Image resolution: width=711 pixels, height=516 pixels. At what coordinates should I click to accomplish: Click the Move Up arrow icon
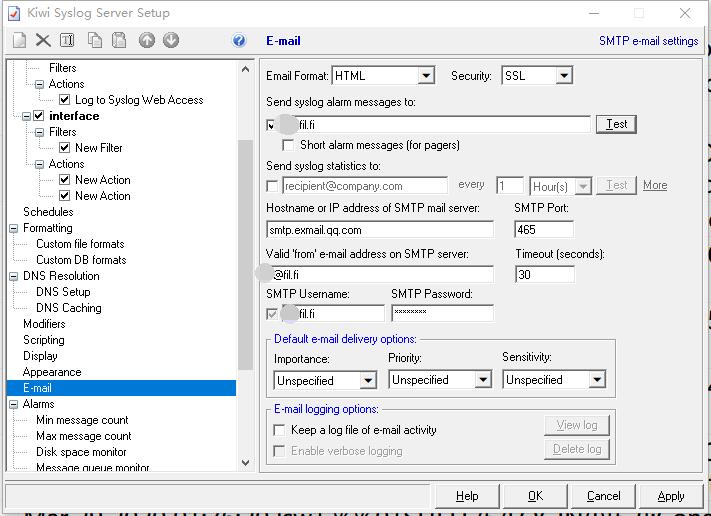[x=147, y=40]
